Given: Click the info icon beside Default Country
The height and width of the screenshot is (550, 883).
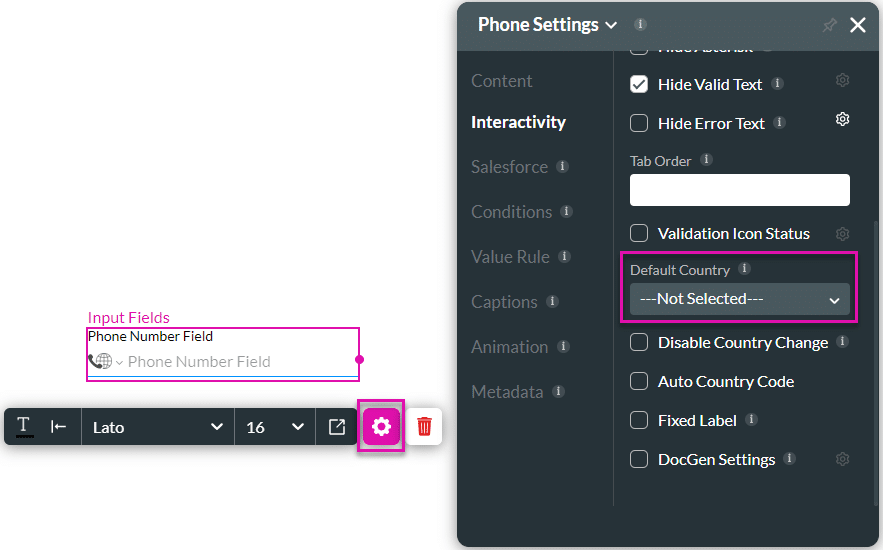Looking at the screenshot, I should [x=744, y=269].
